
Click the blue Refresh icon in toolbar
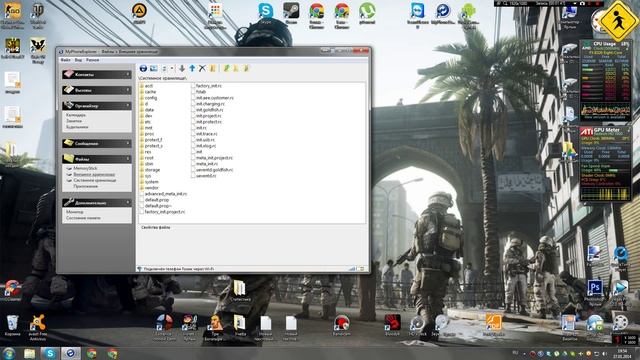(x=143, y=69)
